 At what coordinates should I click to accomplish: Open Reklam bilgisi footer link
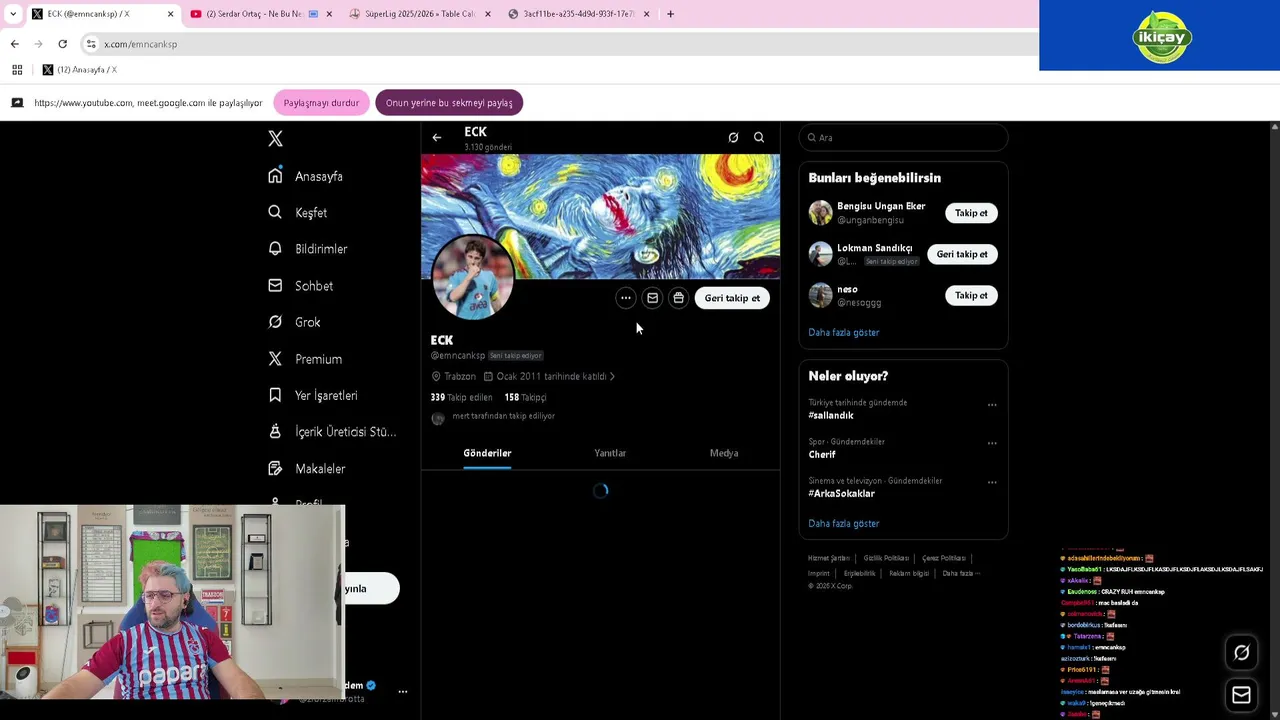(909, 573)
